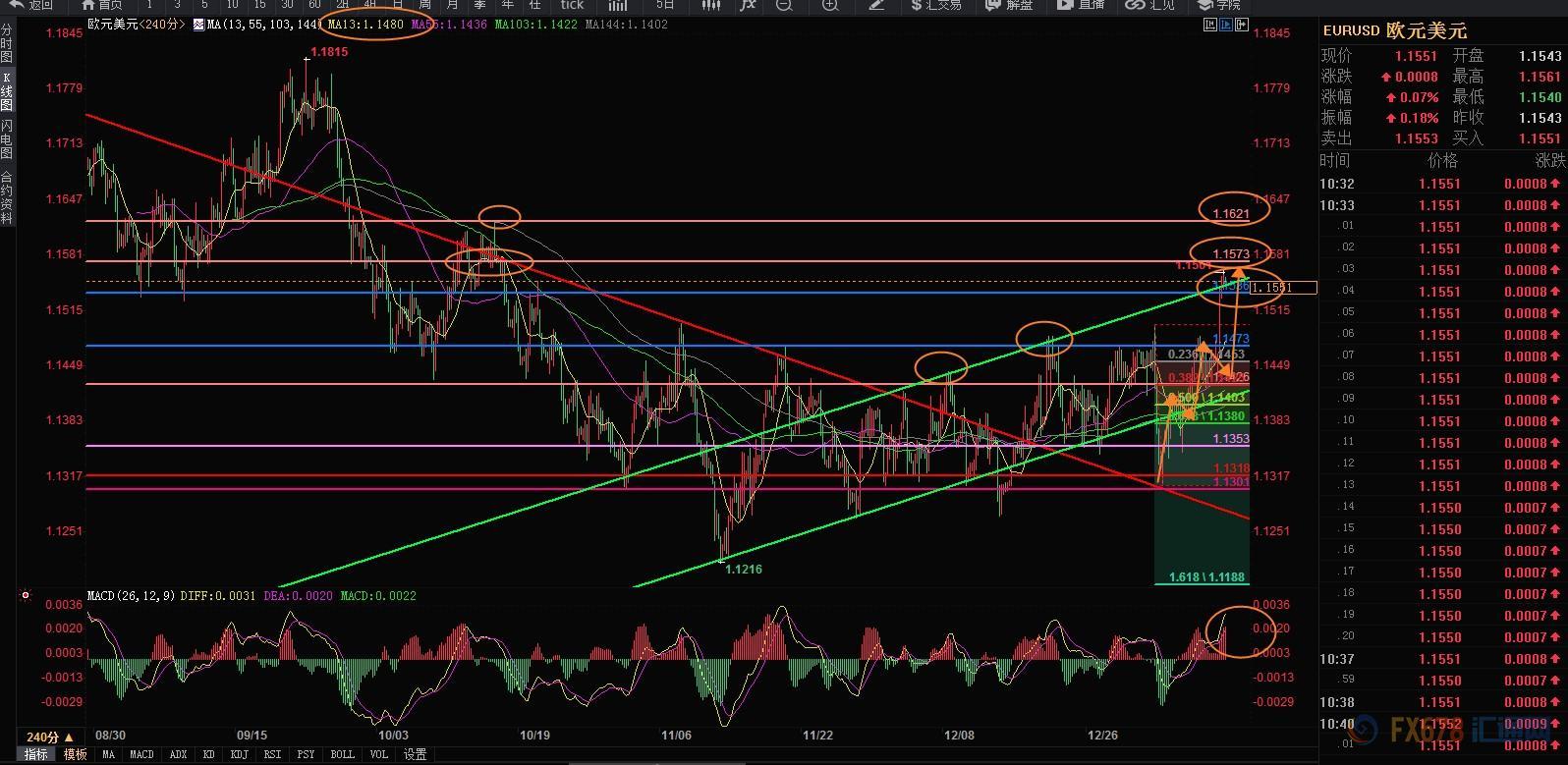Select the 1 minute timeframe
The image size is (1568, 765).
coord(149,5)
